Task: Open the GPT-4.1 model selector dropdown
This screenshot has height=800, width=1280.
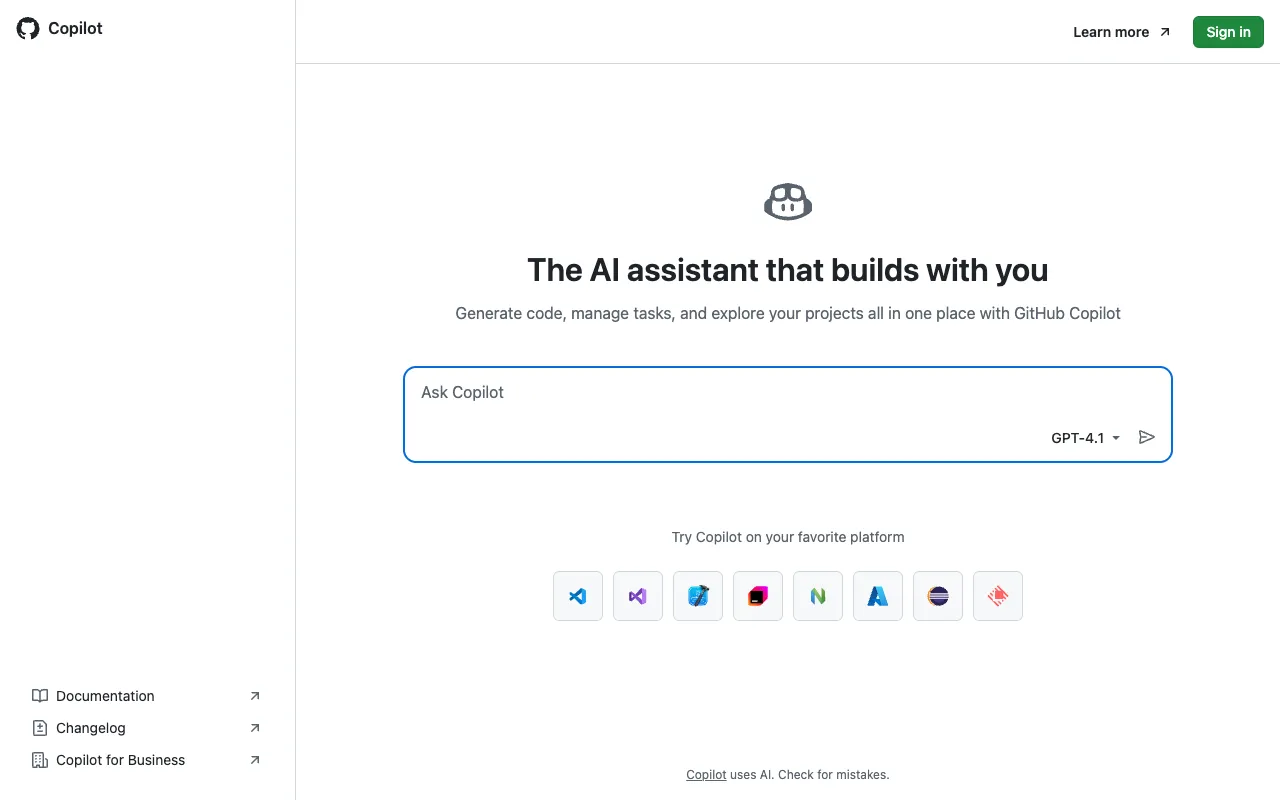Action: pos(1085,438)
